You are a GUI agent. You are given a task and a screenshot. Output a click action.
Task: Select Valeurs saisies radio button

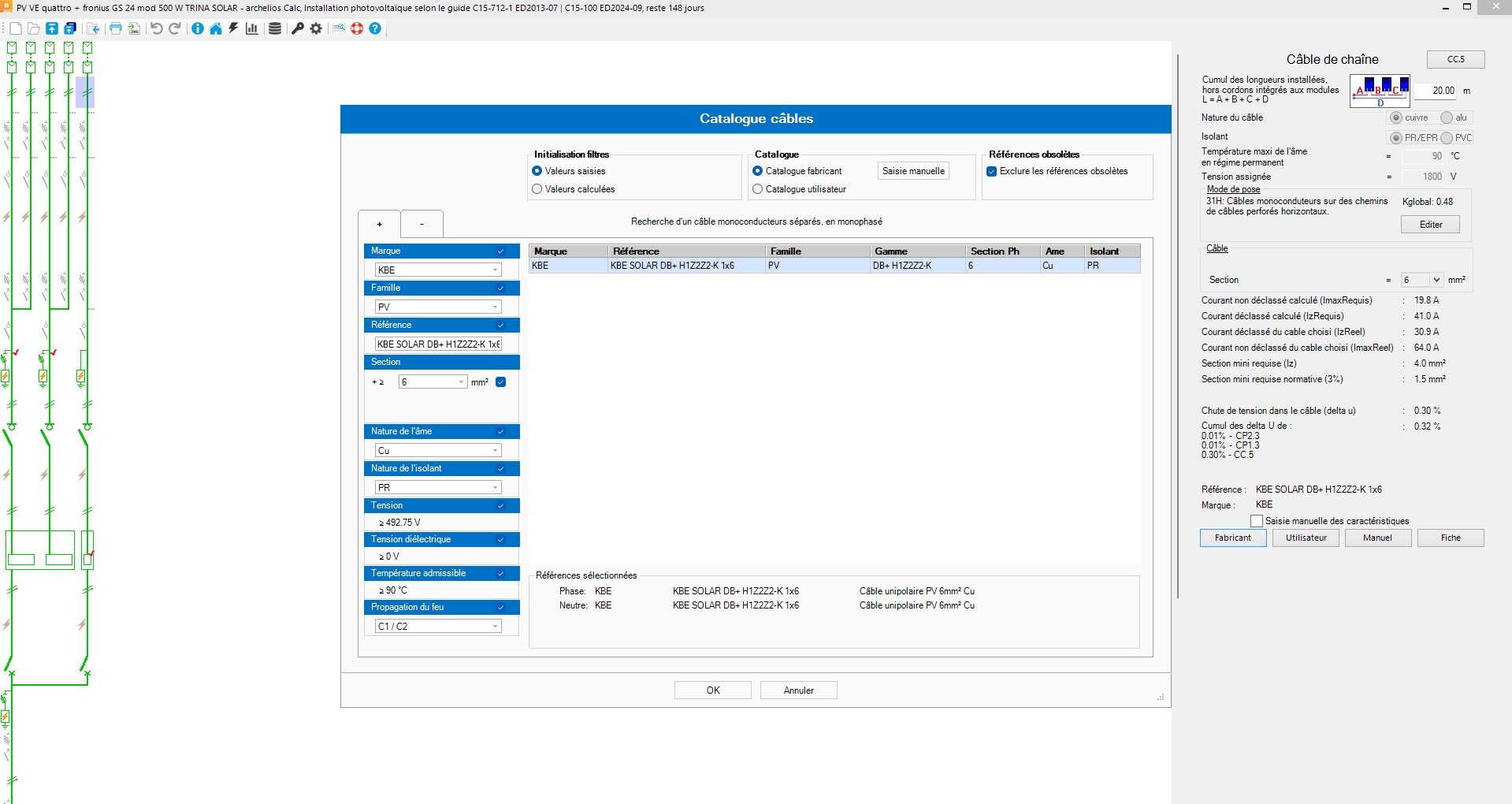coord(537,171)
